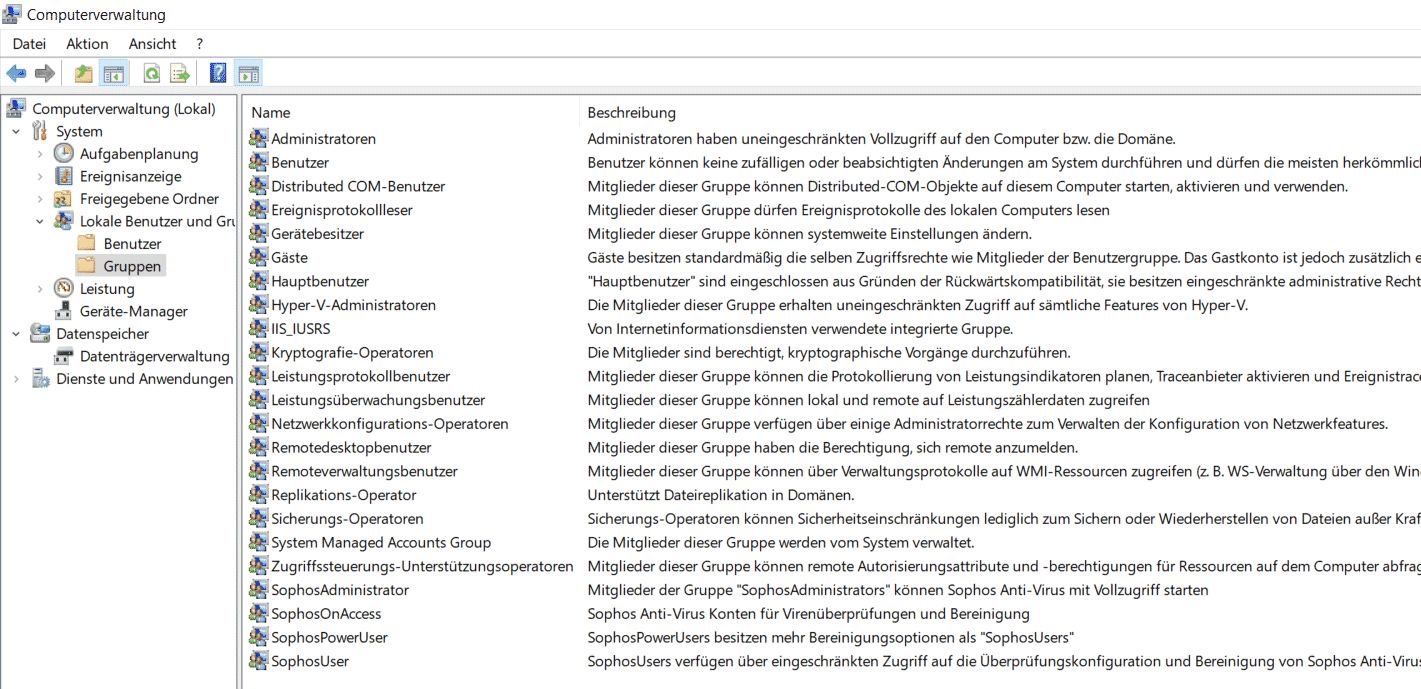Export the list using the toolbar icon

click(x=180, y=73)
